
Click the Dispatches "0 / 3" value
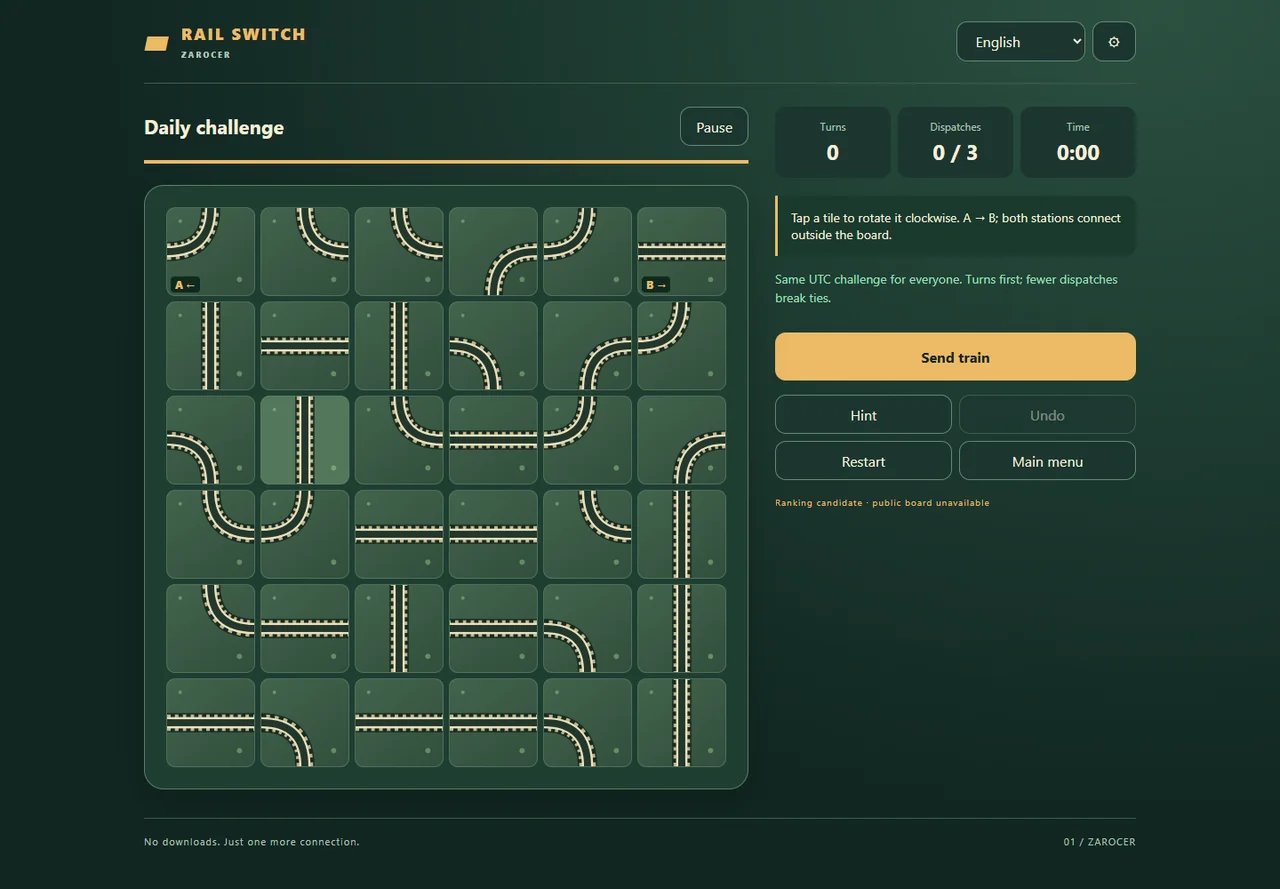(x=955, y=153)
